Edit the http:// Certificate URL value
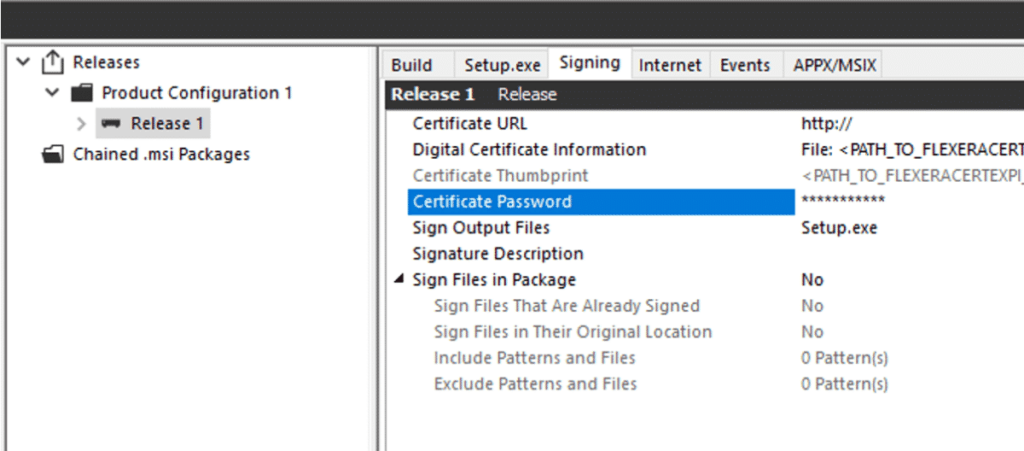This screenshot has width=1024, height=451. [826, 123]
